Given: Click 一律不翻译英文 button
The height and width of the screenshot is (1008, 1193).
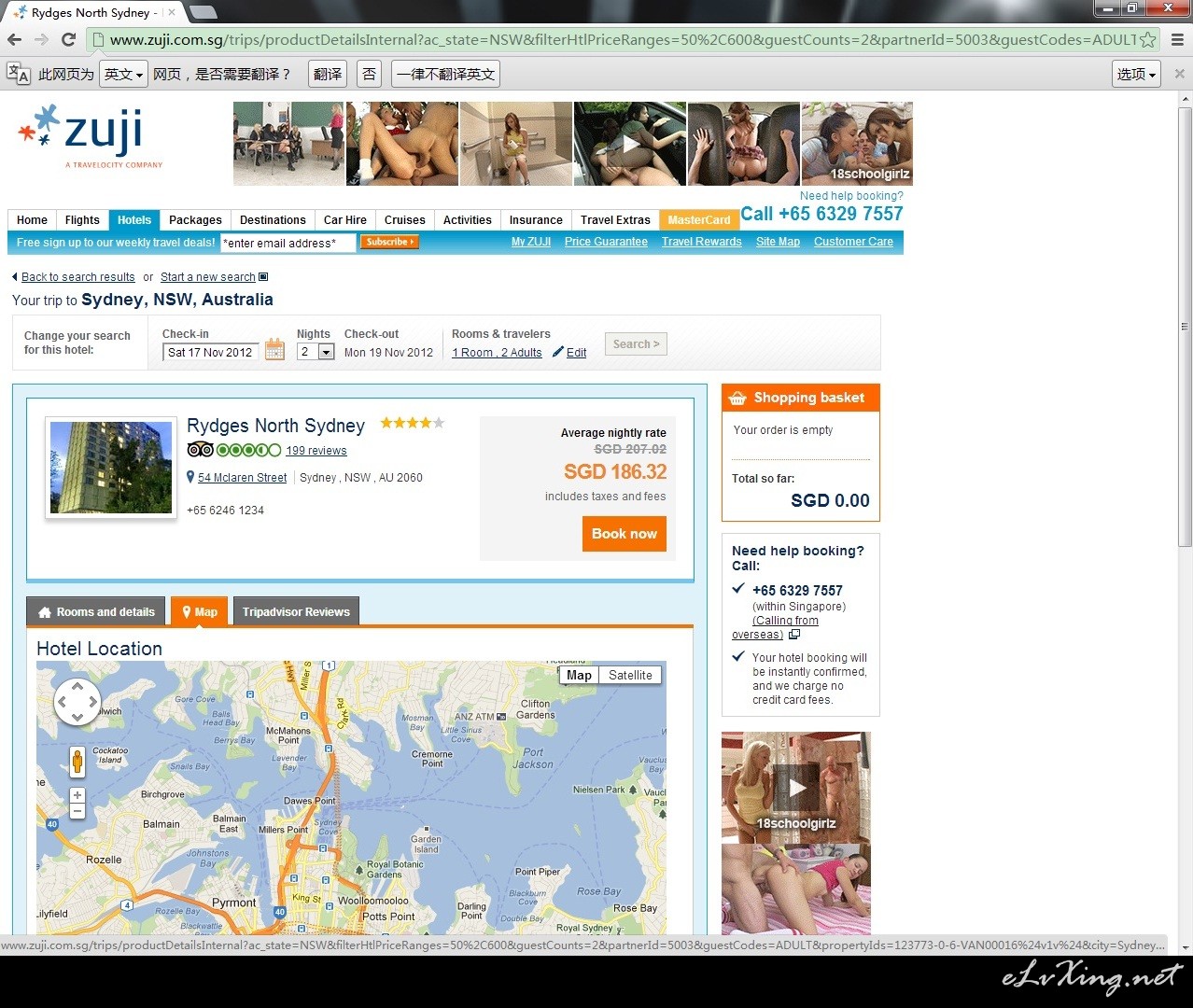Looking at the screenshot, I should 445,74.
